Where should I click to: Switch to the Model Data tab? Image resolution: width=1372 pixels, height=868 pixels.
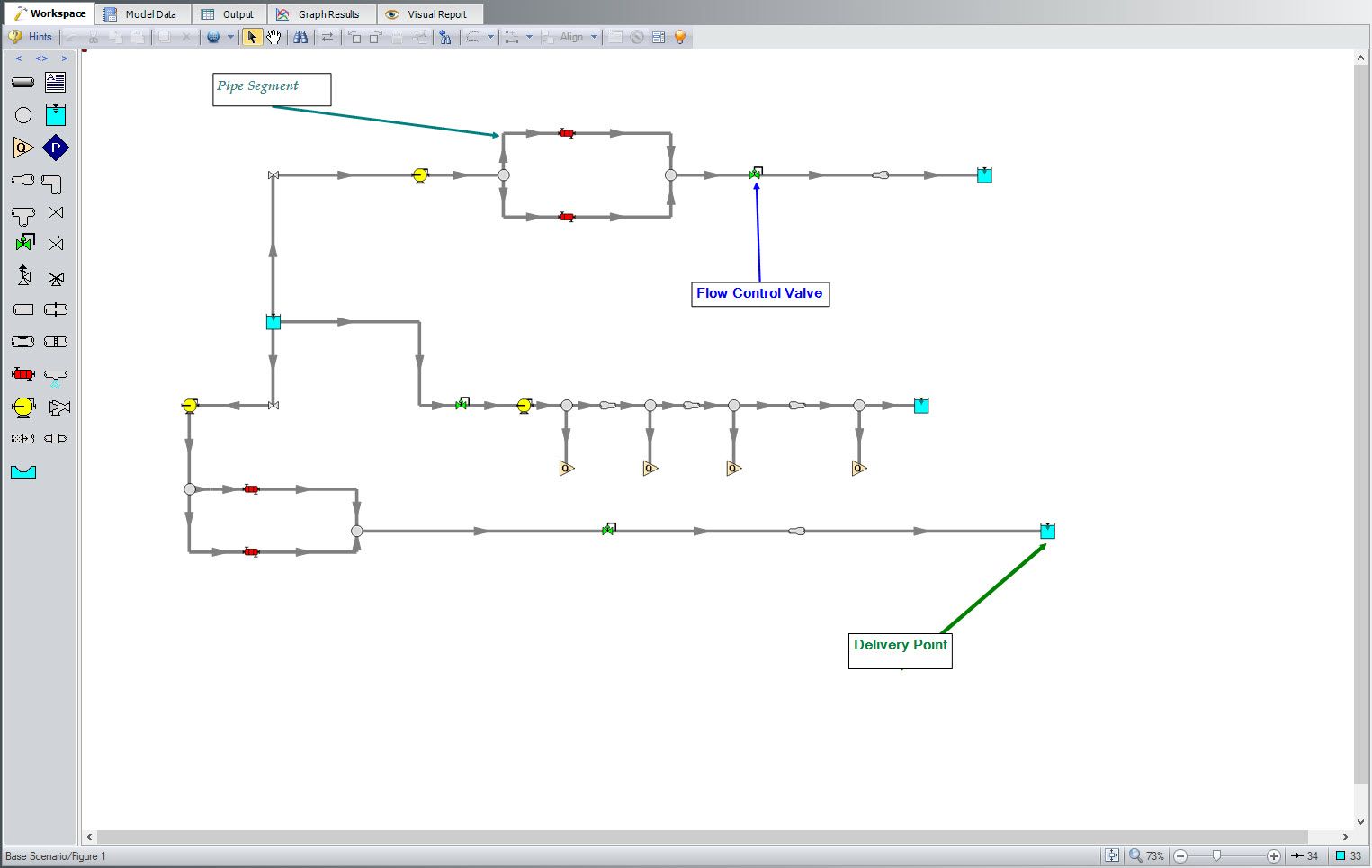[142, 14]
